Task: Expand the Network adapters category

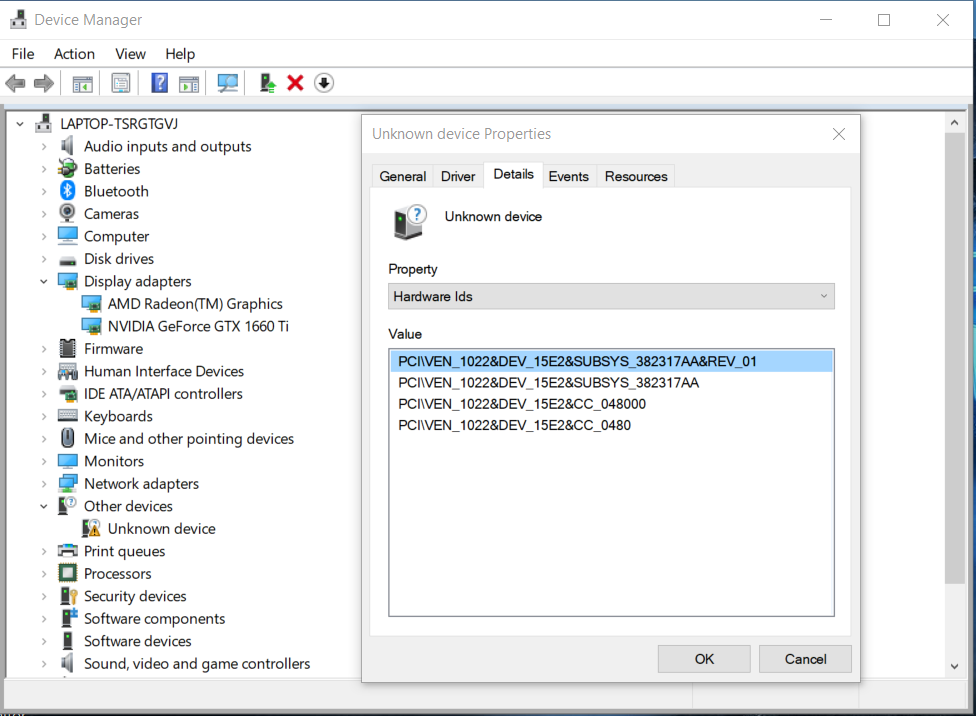Action: 44,484
